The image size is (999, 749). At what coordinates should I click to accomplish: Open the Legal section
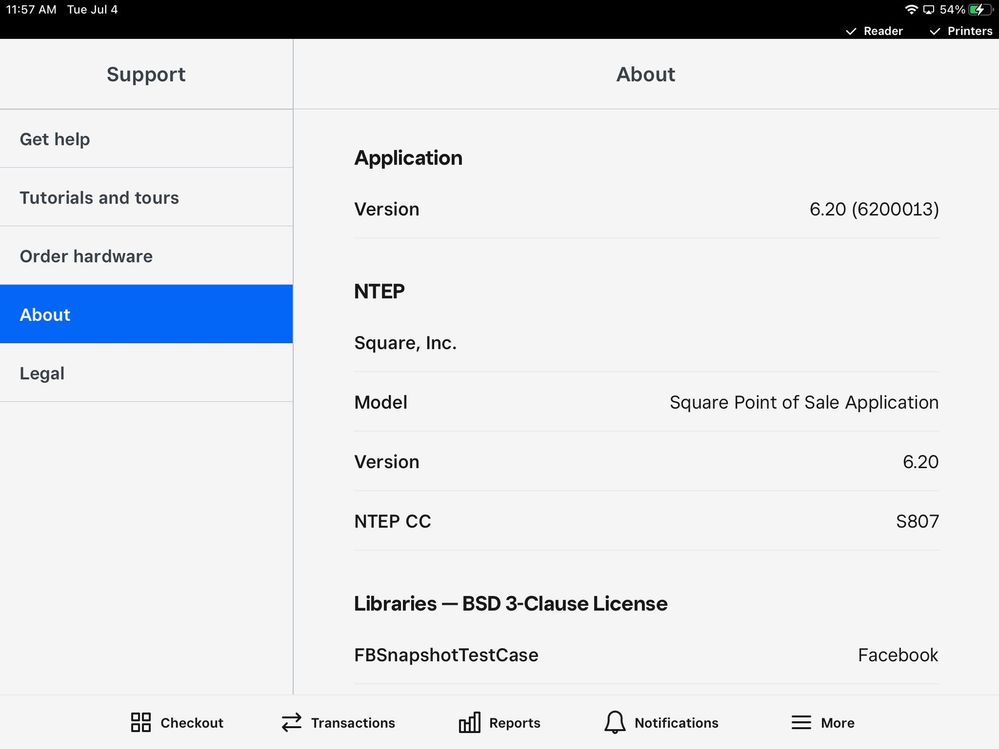tap(146, 373)
